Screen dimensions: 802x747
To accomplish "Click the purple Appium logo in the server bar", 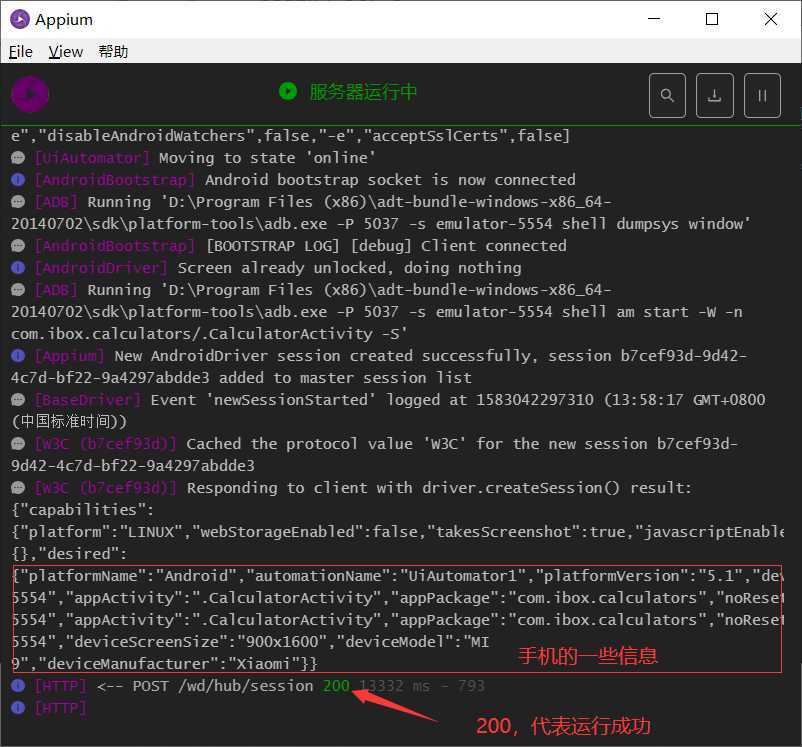I will (x=30, y=94).
